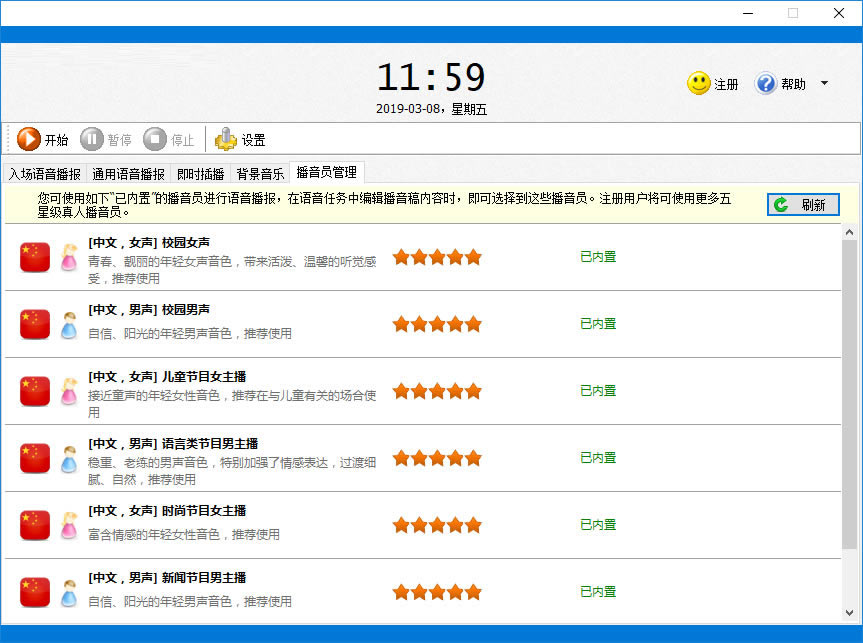The height and width of the screenshot is (643, 863).
Task: Start playback with the 开始 button
Action: 42,139
